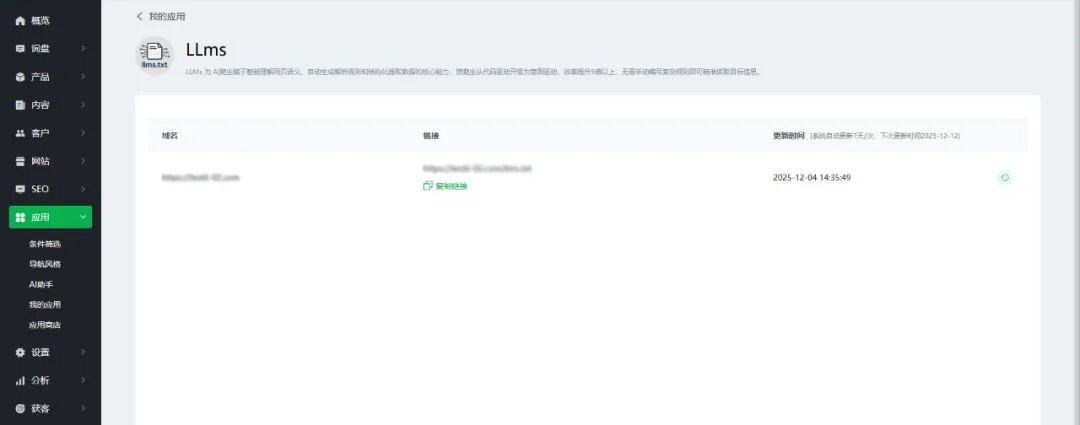Click the document icon beside 内容
Image resolution: width=1080 pixels, height=425 pixels.
(x=20, y=105)
